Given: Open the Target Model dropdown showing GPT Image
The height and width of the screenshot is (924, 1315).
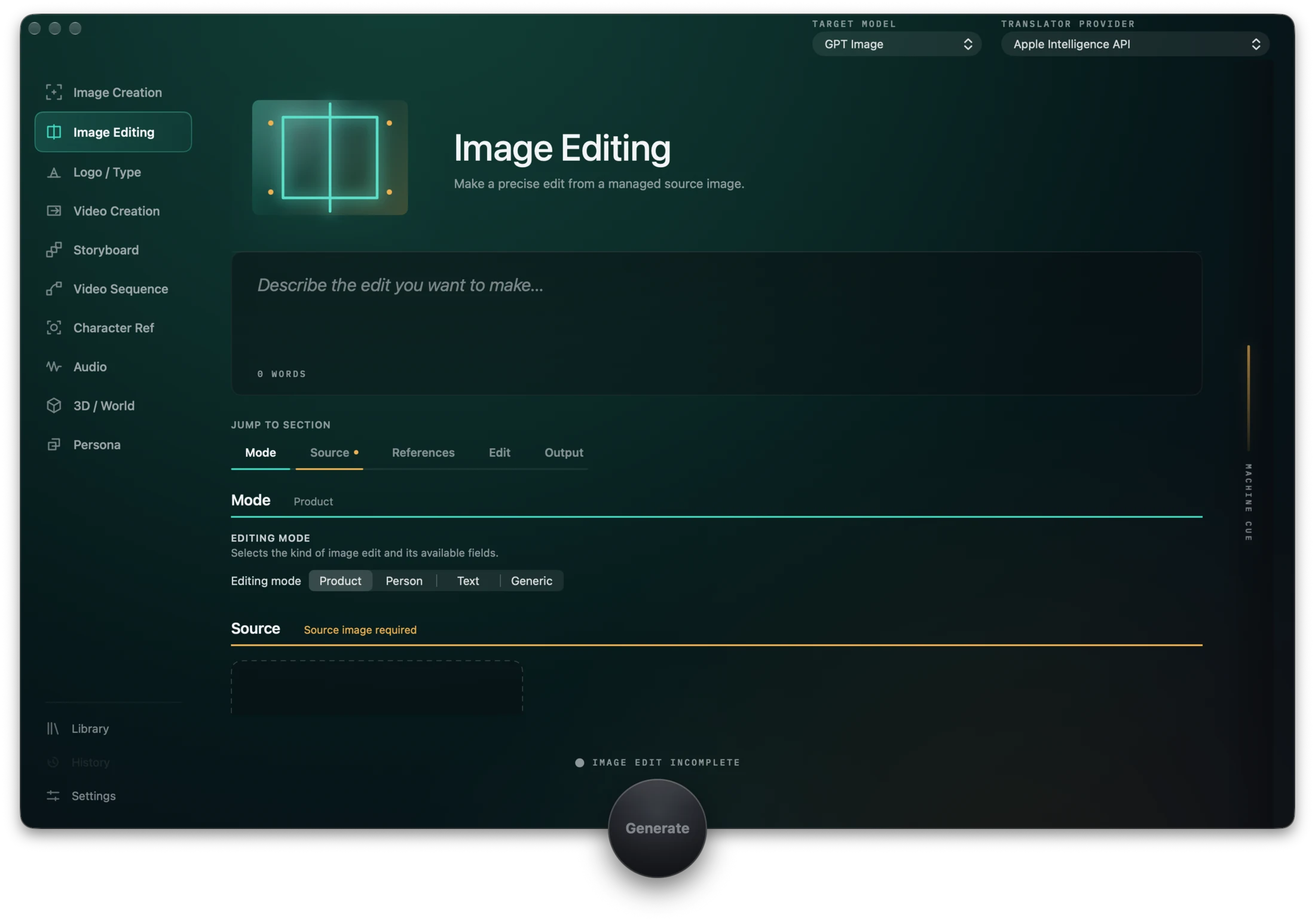Looking at the screenshot, I should click(896, 44).
